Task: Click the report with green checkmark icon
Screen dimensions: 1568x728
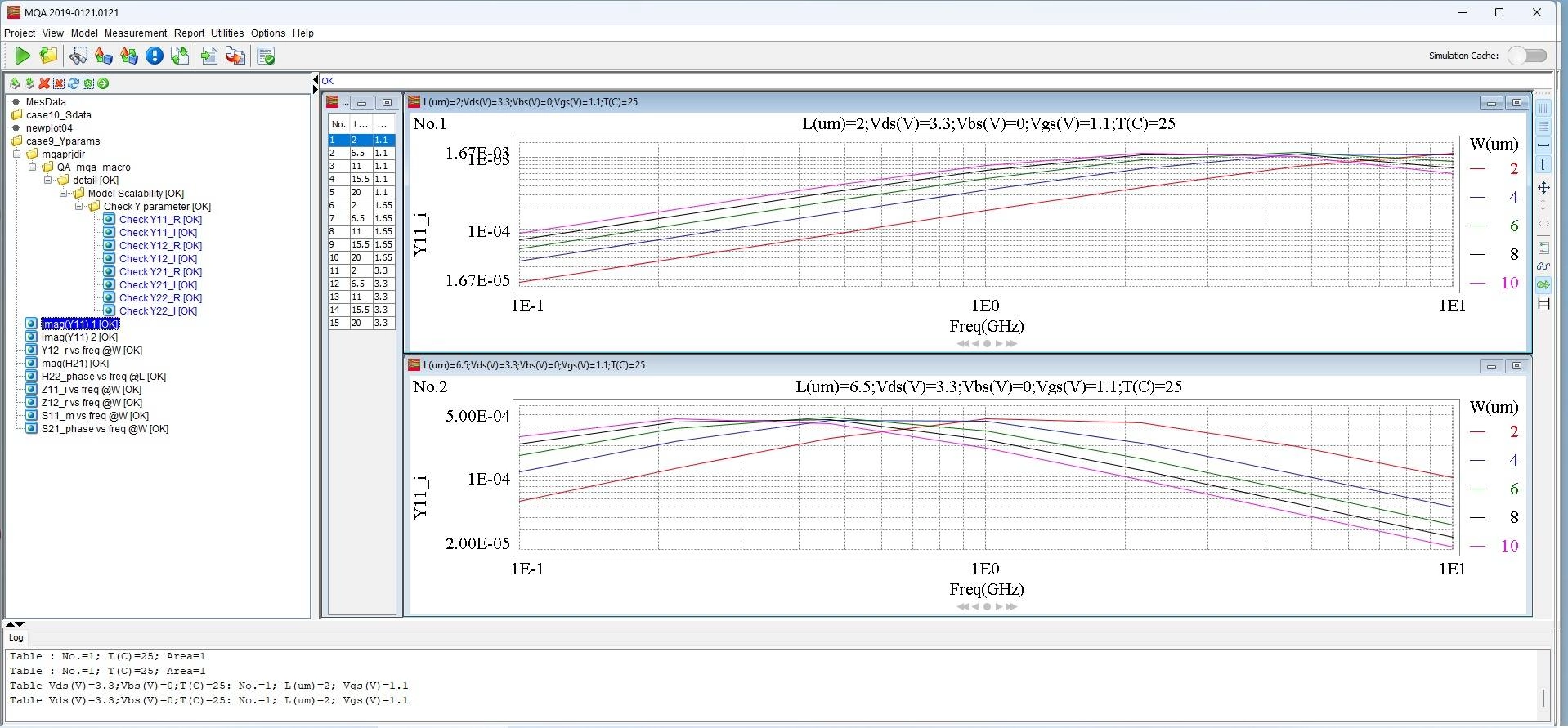Action: point(266,56)
